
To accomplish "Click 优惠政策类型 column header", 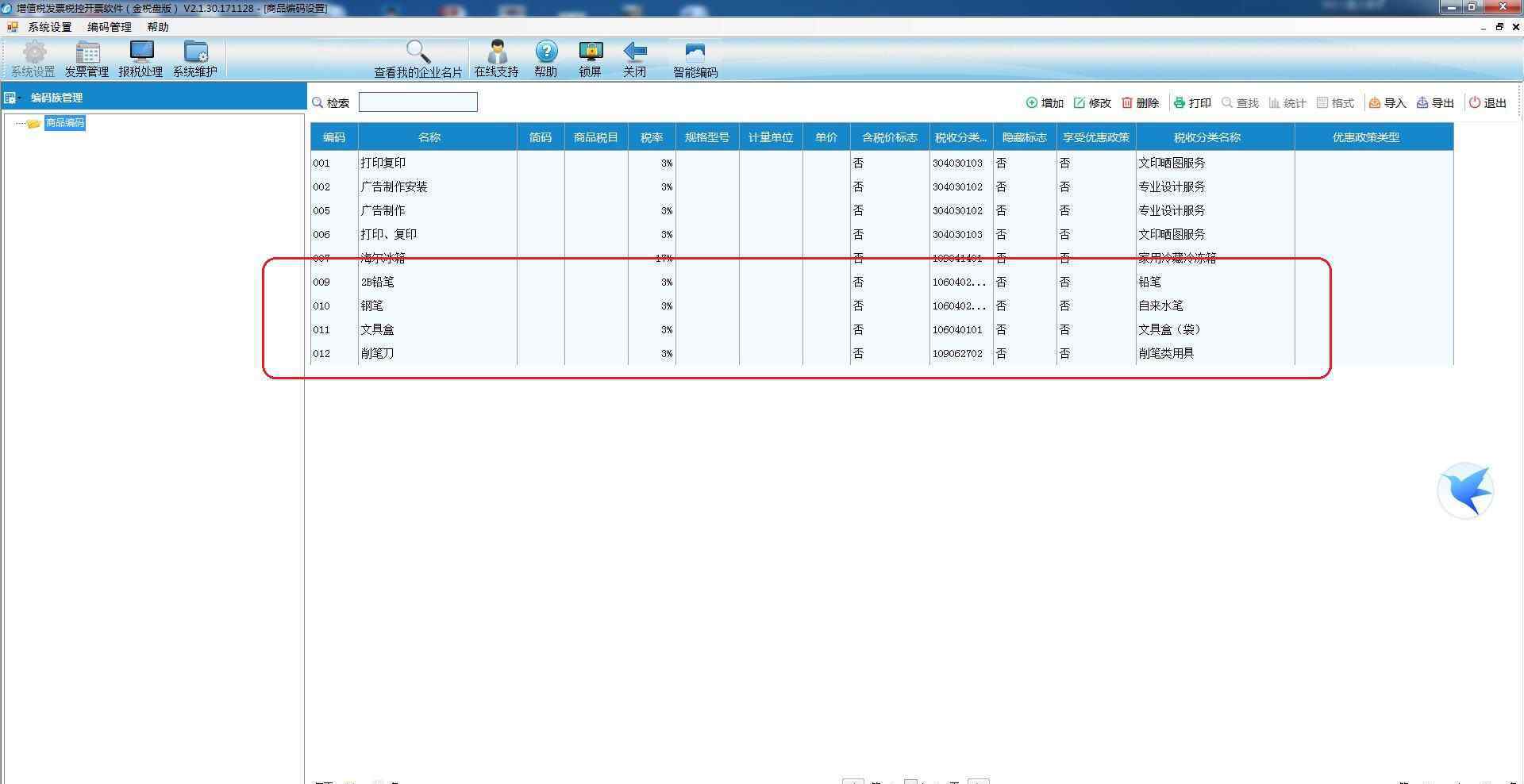I will coord(1374,137).
